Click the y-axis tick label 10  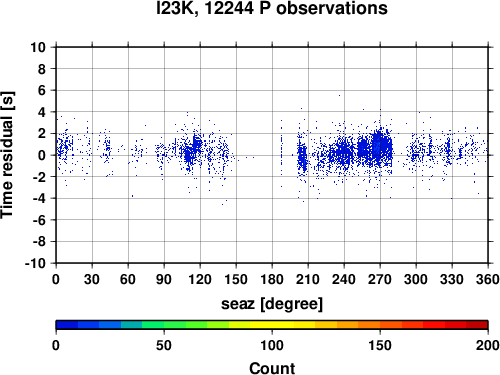coord(38,47)
